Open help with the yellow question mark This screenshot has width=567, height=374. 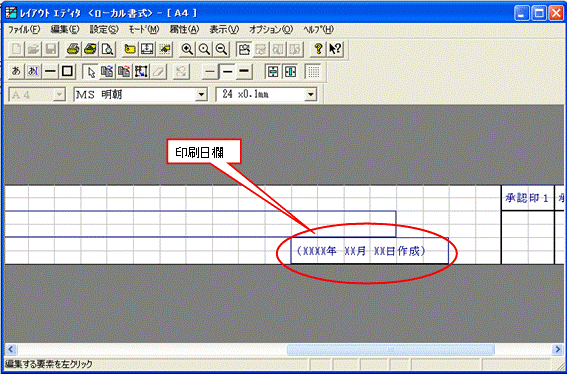point(318,49)
